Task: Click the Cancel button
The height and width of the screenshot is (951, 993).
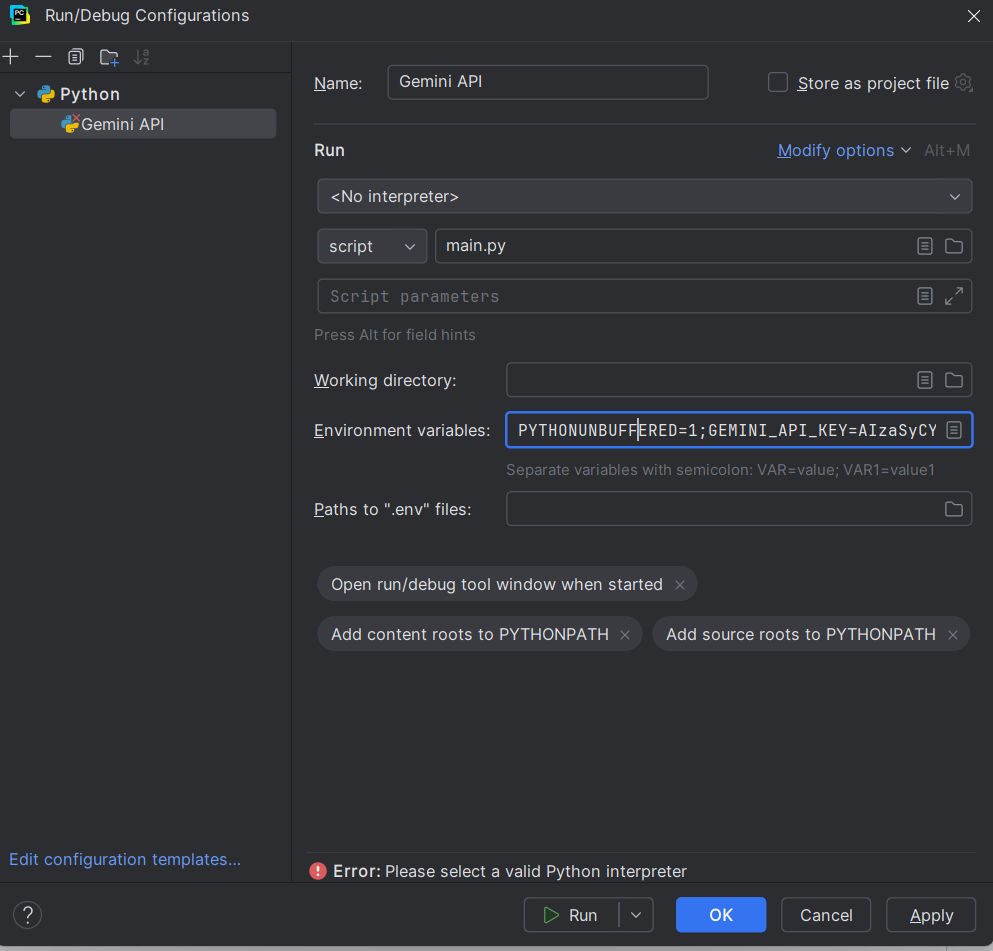Action: [x=826, y=915]
